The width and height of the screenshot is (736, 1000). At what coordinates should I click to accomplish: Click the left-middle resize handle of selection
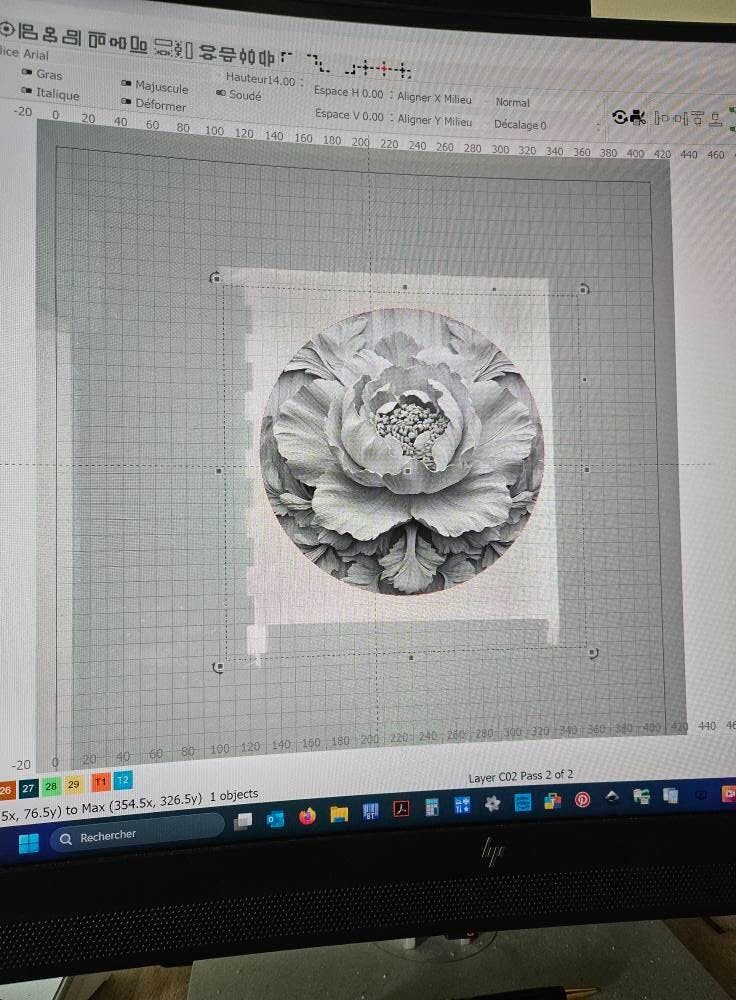[219, 471]
